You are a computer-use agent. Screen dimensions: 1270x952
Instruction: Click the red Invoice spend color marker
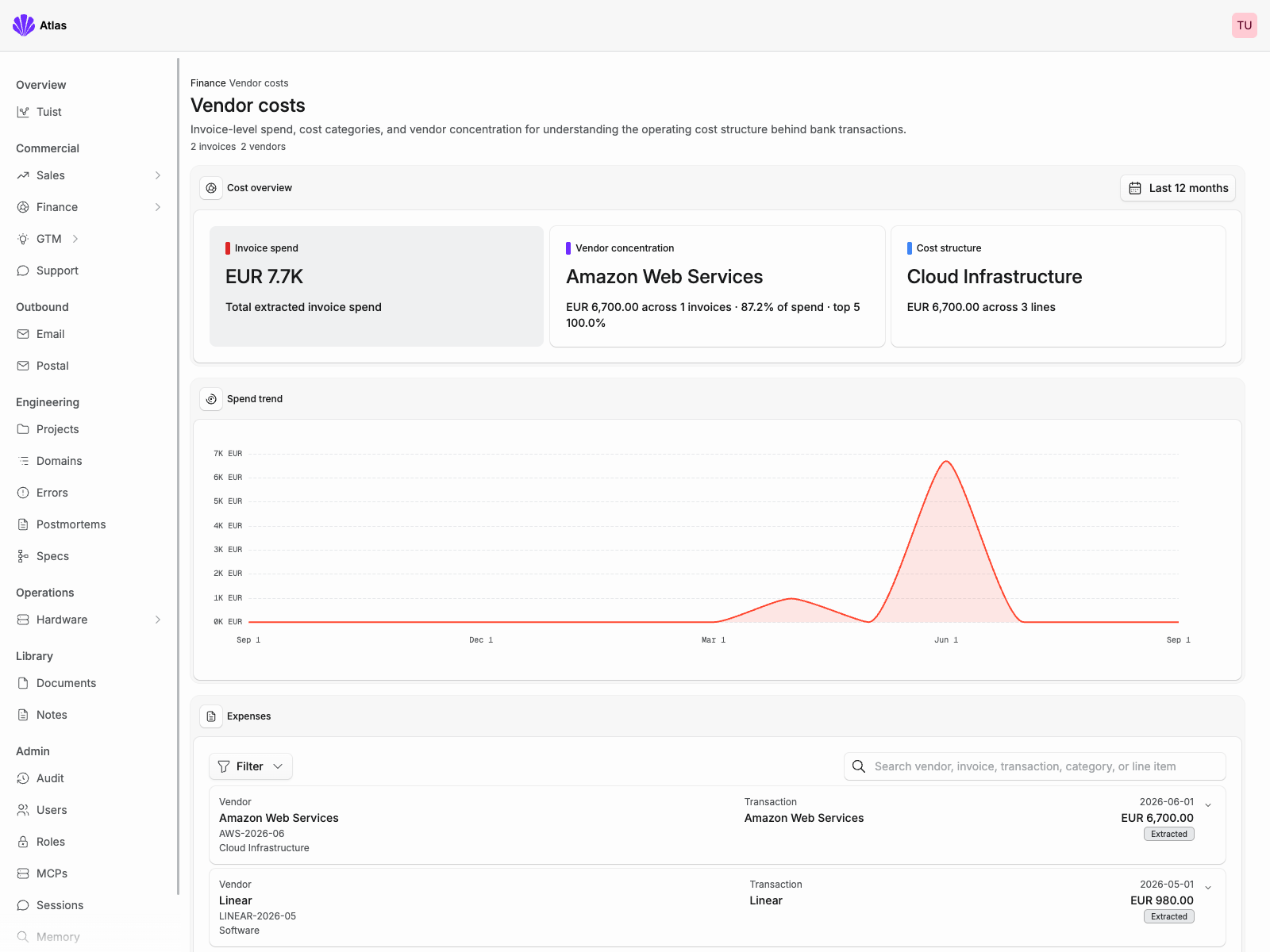[228, 248]
